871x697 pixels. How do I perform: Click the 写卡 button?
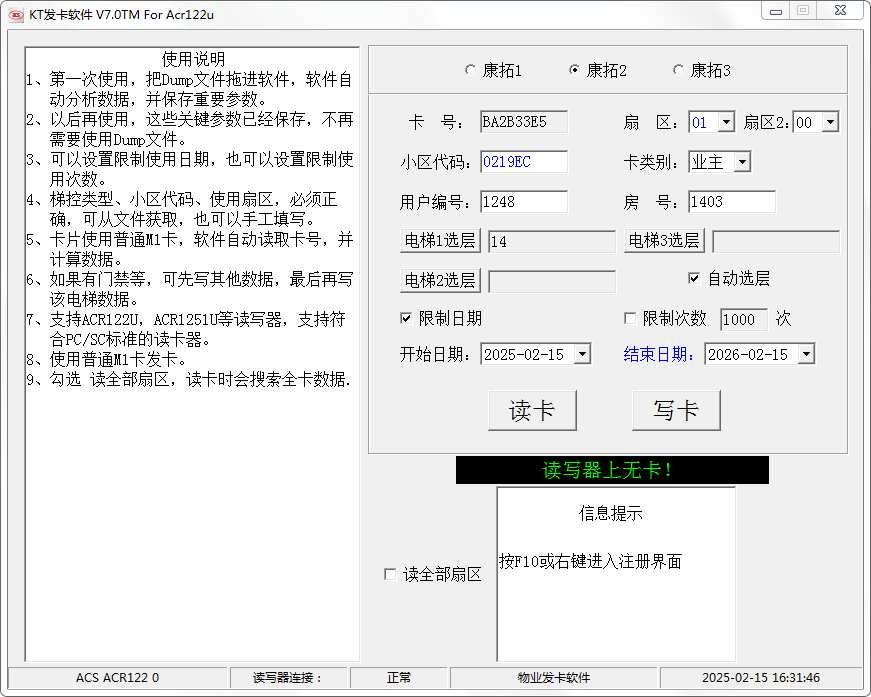[676, 410]
